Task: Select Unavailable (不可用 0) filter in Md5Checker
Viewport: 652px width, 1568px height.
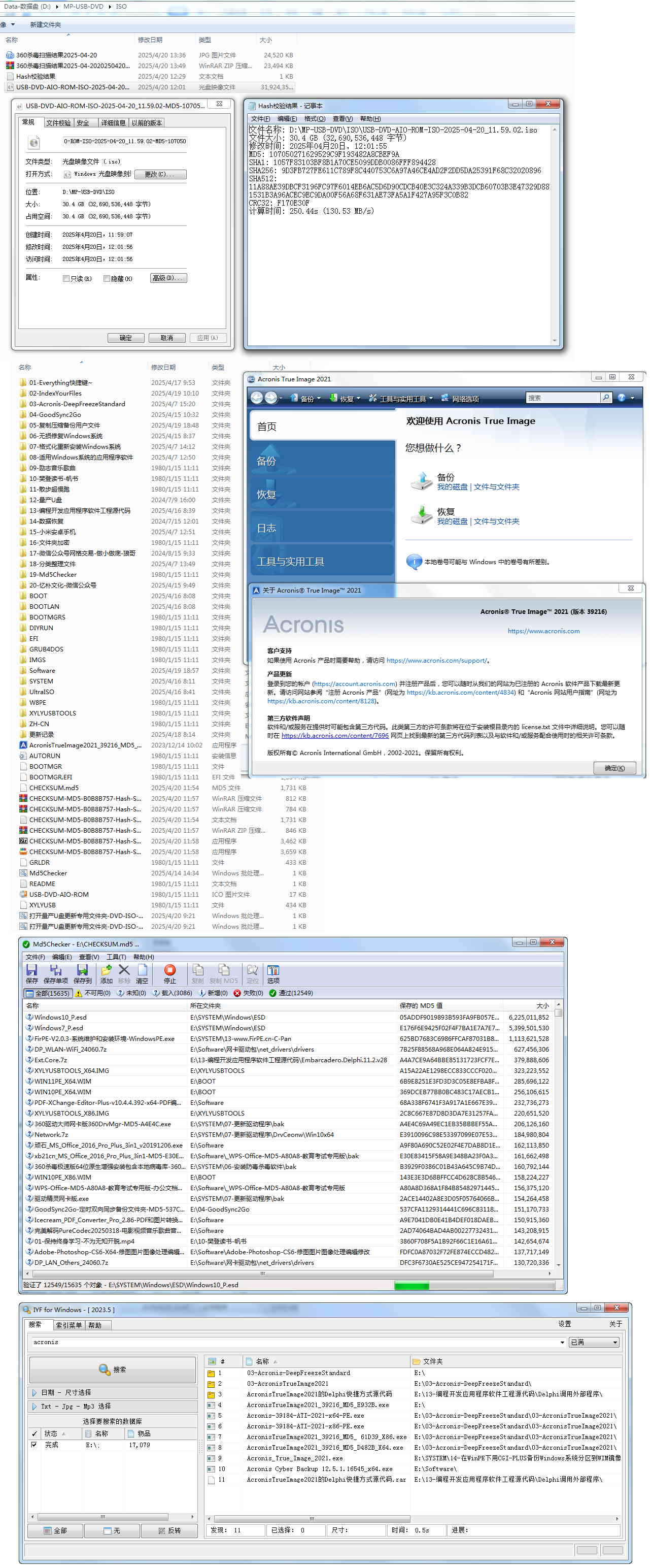Action: pyautogui.click(x=93, y=993)
